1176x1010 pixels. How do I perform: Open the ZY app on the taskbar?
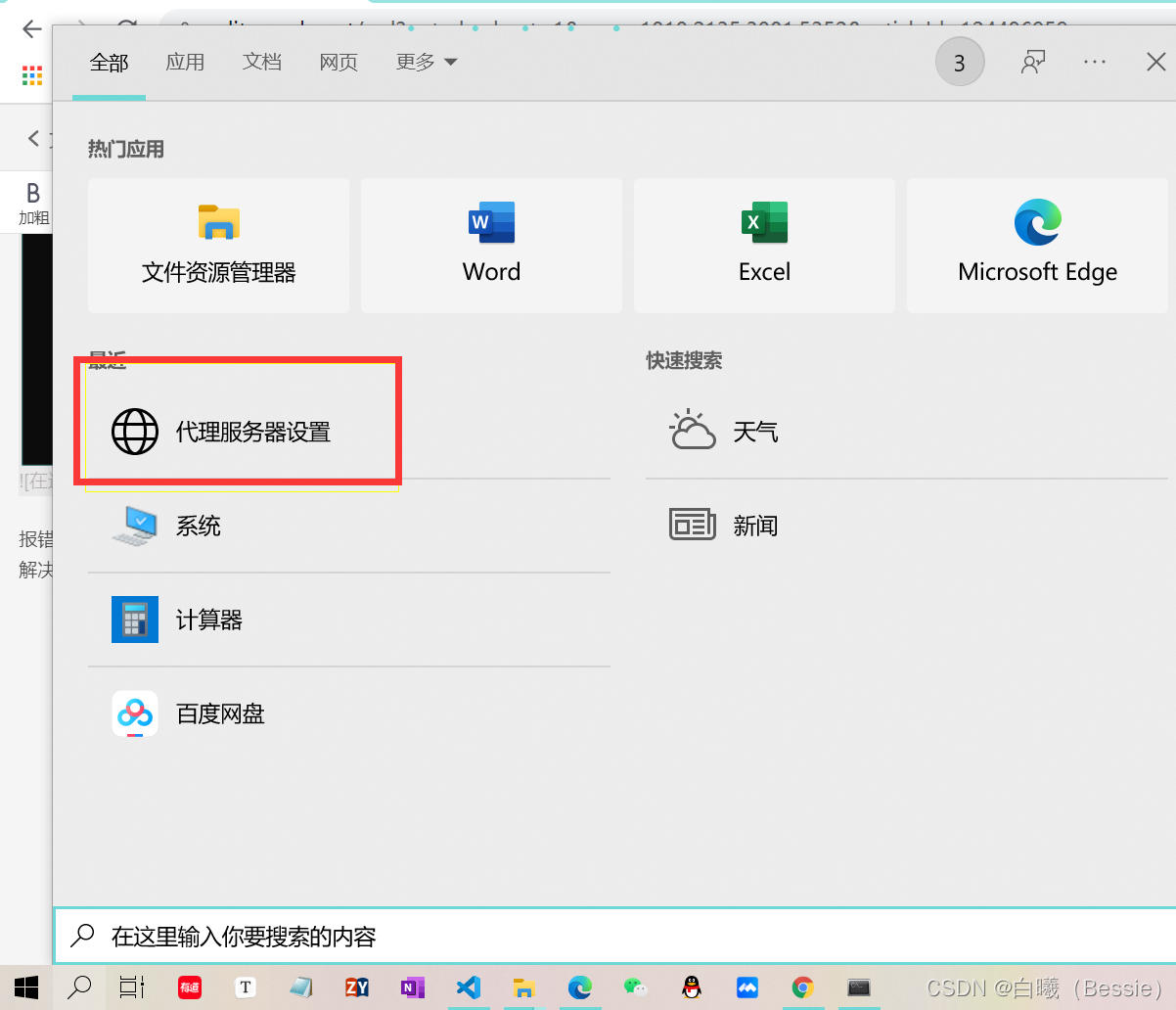coord(357,987)
